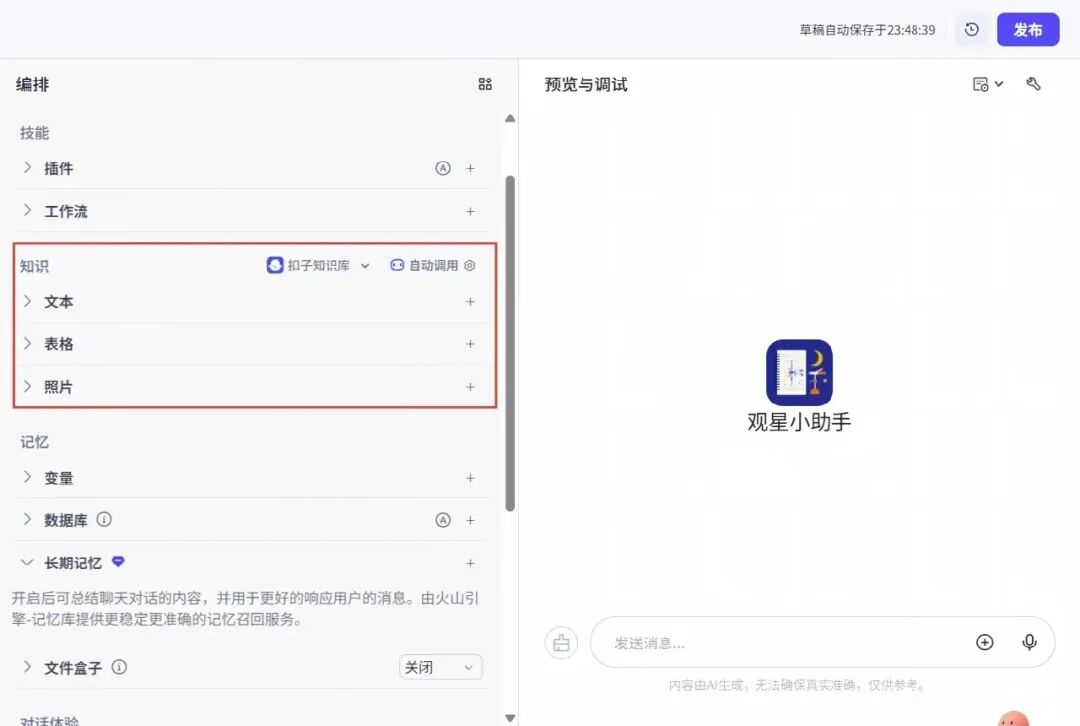Click the scrollbar down arrow in 编排 panel
1080x726 pixels.
coord(510,718)
